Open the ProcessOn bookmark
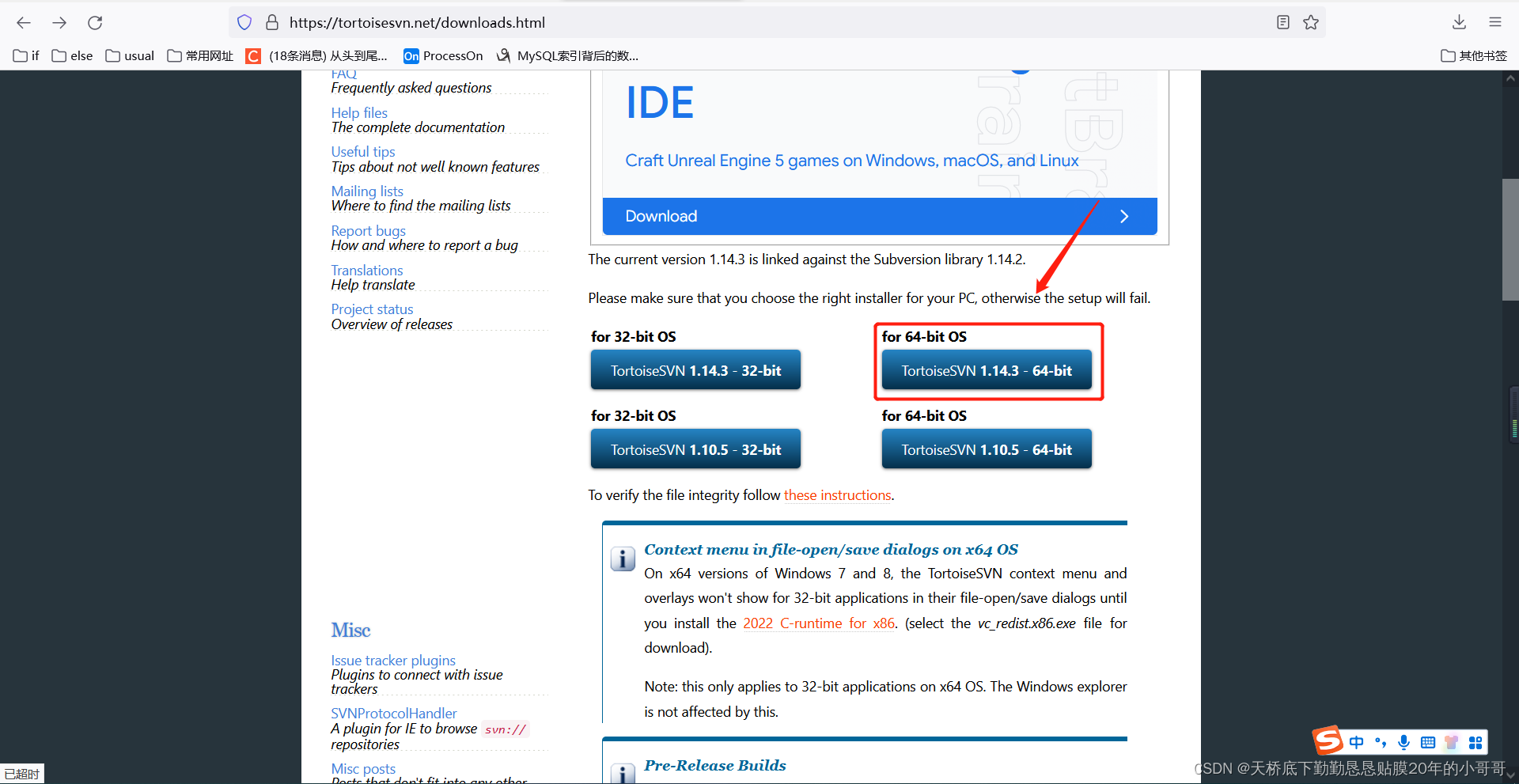Image resolution: width=1519 pixels, height=784 pixels. pyautogui.click(x=443, y=55)
